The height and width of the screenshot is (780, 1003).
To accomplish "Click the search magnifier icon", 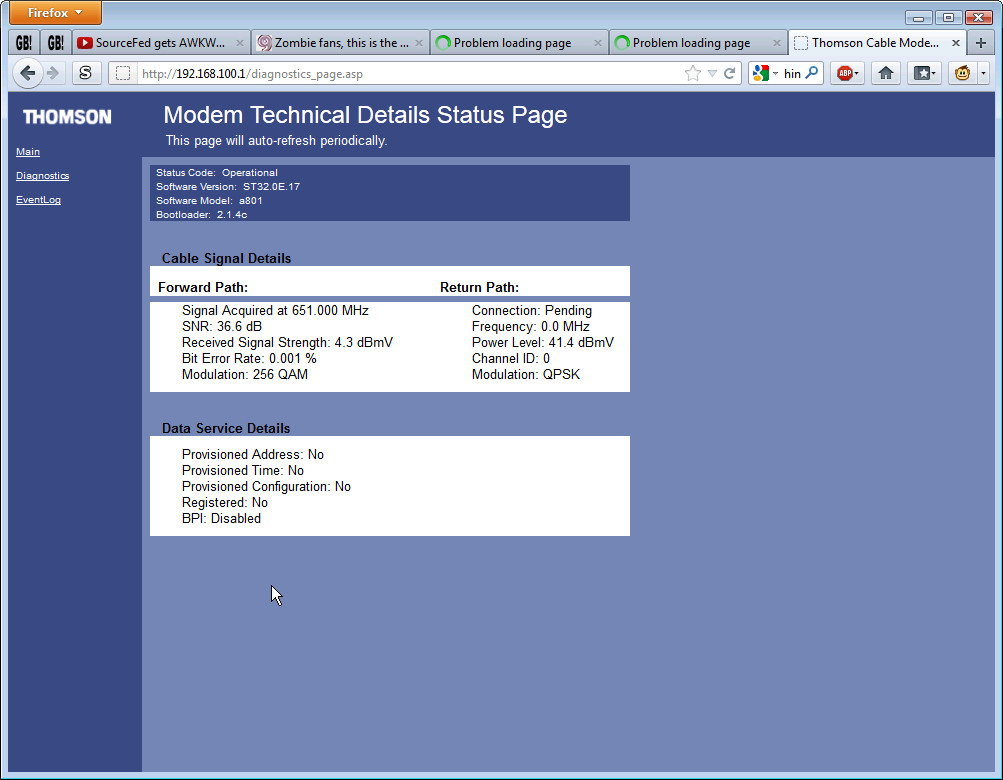I will pos(812,73).
